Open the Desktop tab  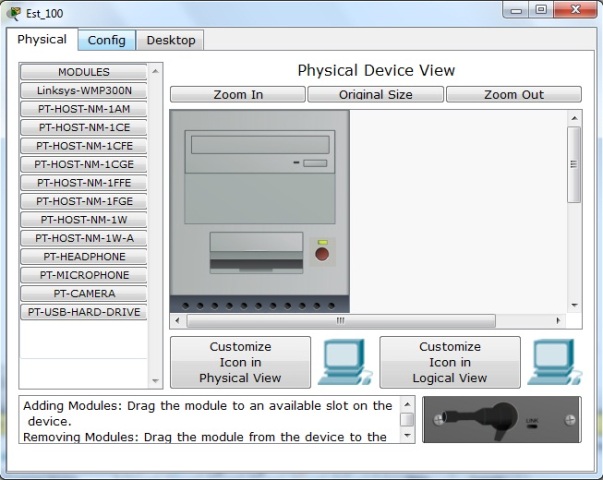pyautogui.click(x=171, y=40)
